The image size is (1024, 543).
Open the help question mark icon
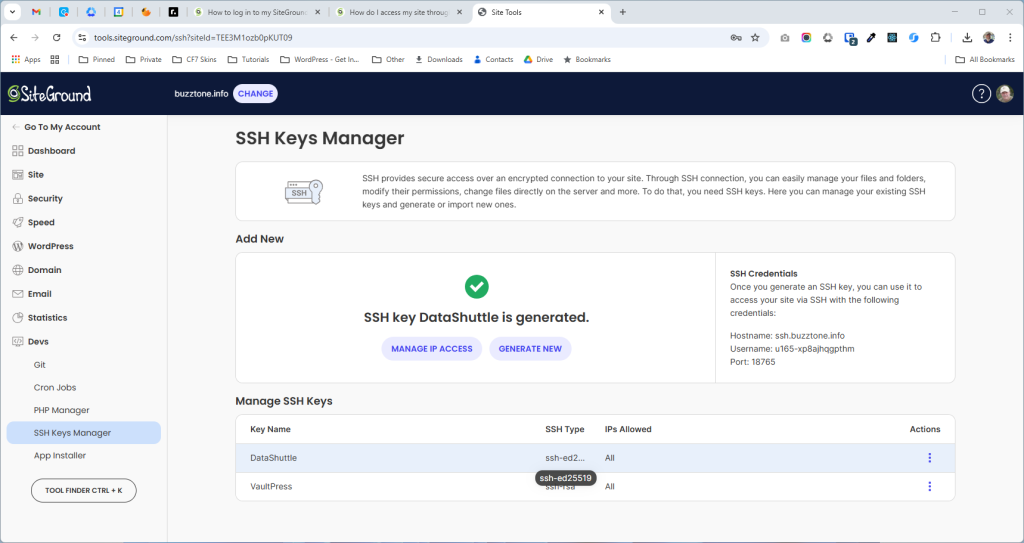click(x=981, y=93)
